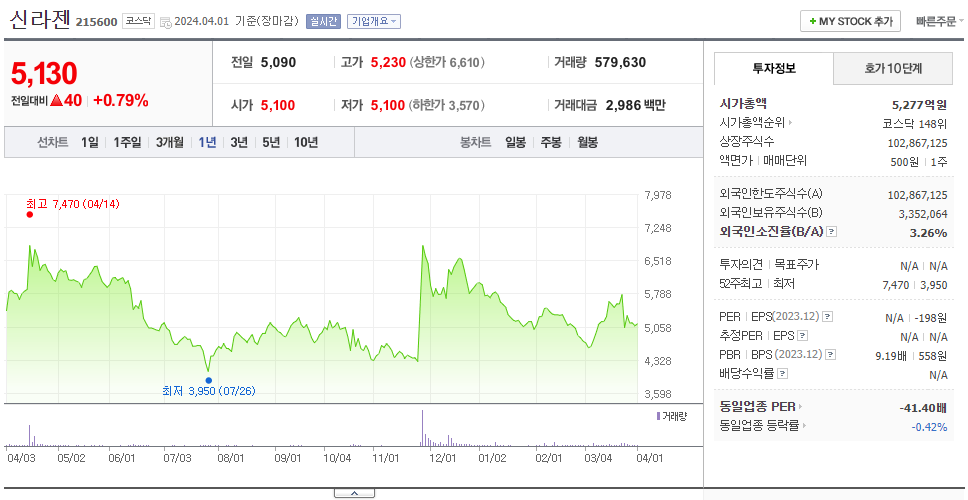This screenshot has width=968, height=500.
Task: Open help icon beside PER EPS(2023.12)
Action: (x=828, y=317)
